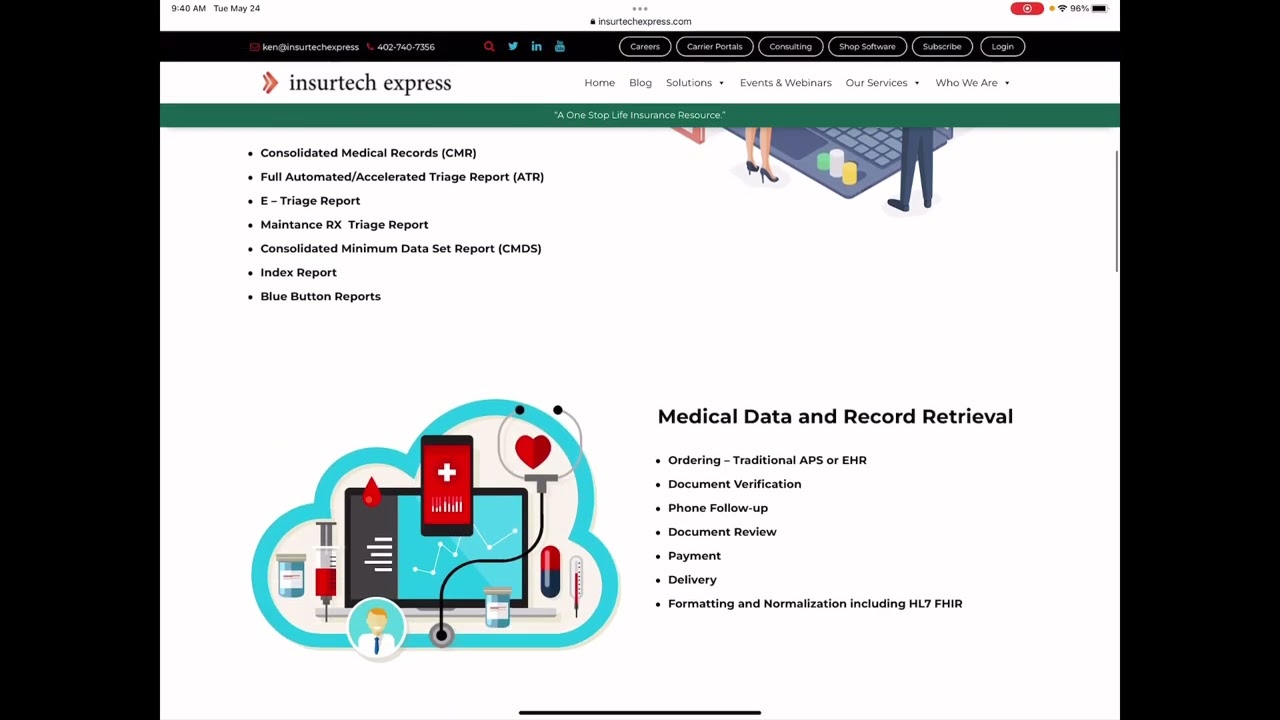Go to the Home menu item
The height and width of the screenshot is (720, 1280).
point(600,83)
